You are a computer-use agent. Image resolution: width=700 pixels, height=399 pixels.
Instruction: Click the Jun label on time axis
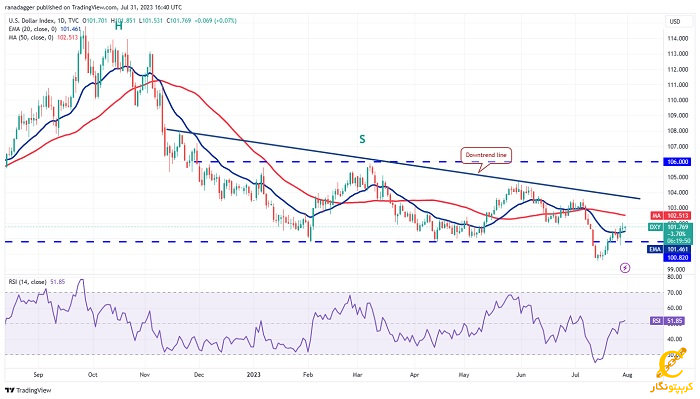click(x=521, y=375)
